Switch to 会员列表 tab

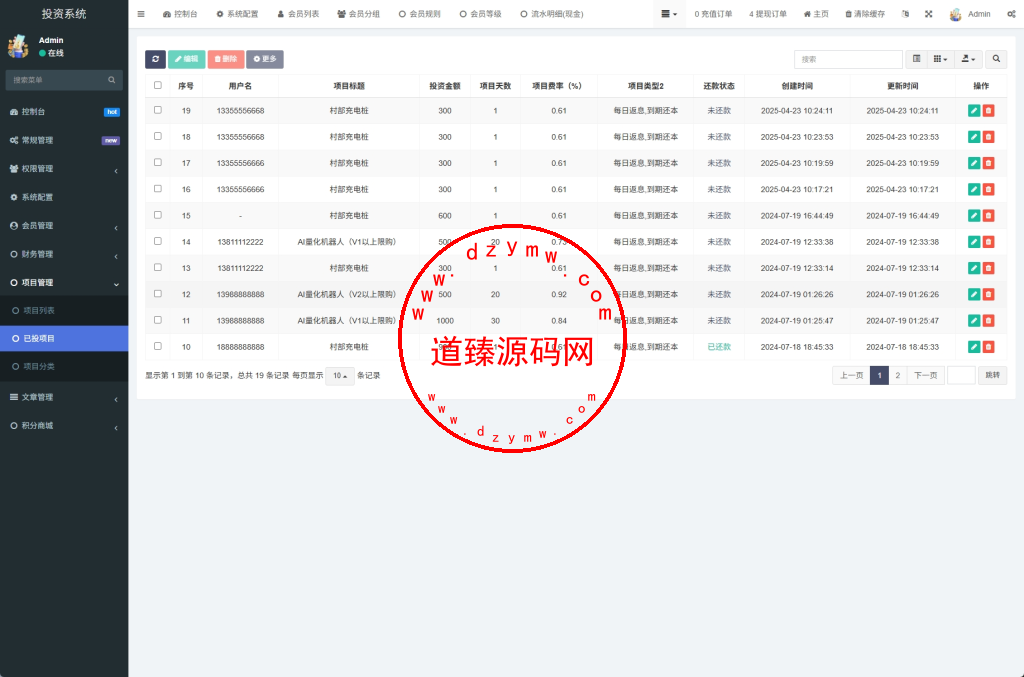pyautogui.click(x=298, y=14)
